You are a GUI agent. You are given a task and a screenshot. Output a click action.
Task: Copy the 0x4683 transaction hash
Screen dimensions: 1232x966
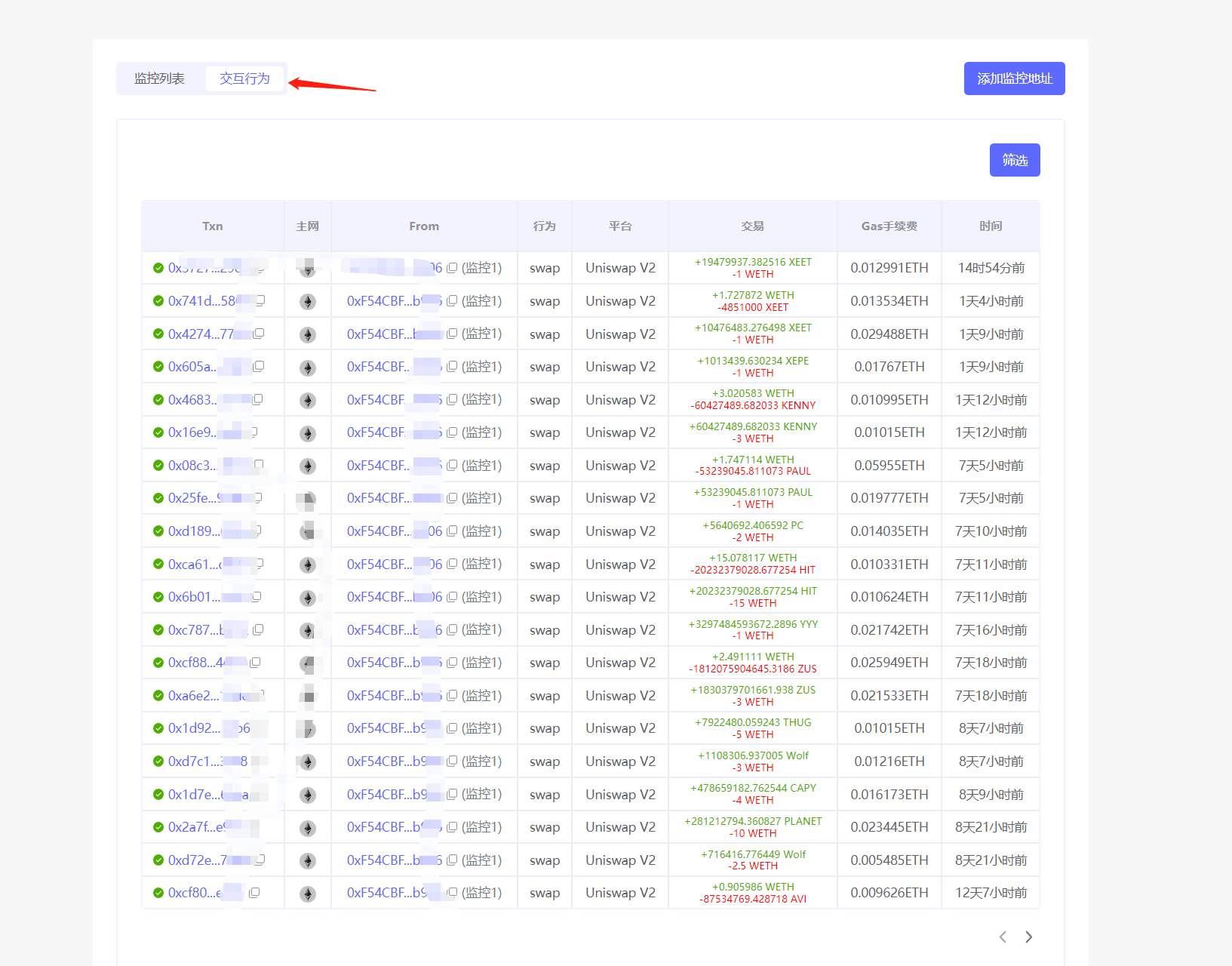[x=257, y=399]
